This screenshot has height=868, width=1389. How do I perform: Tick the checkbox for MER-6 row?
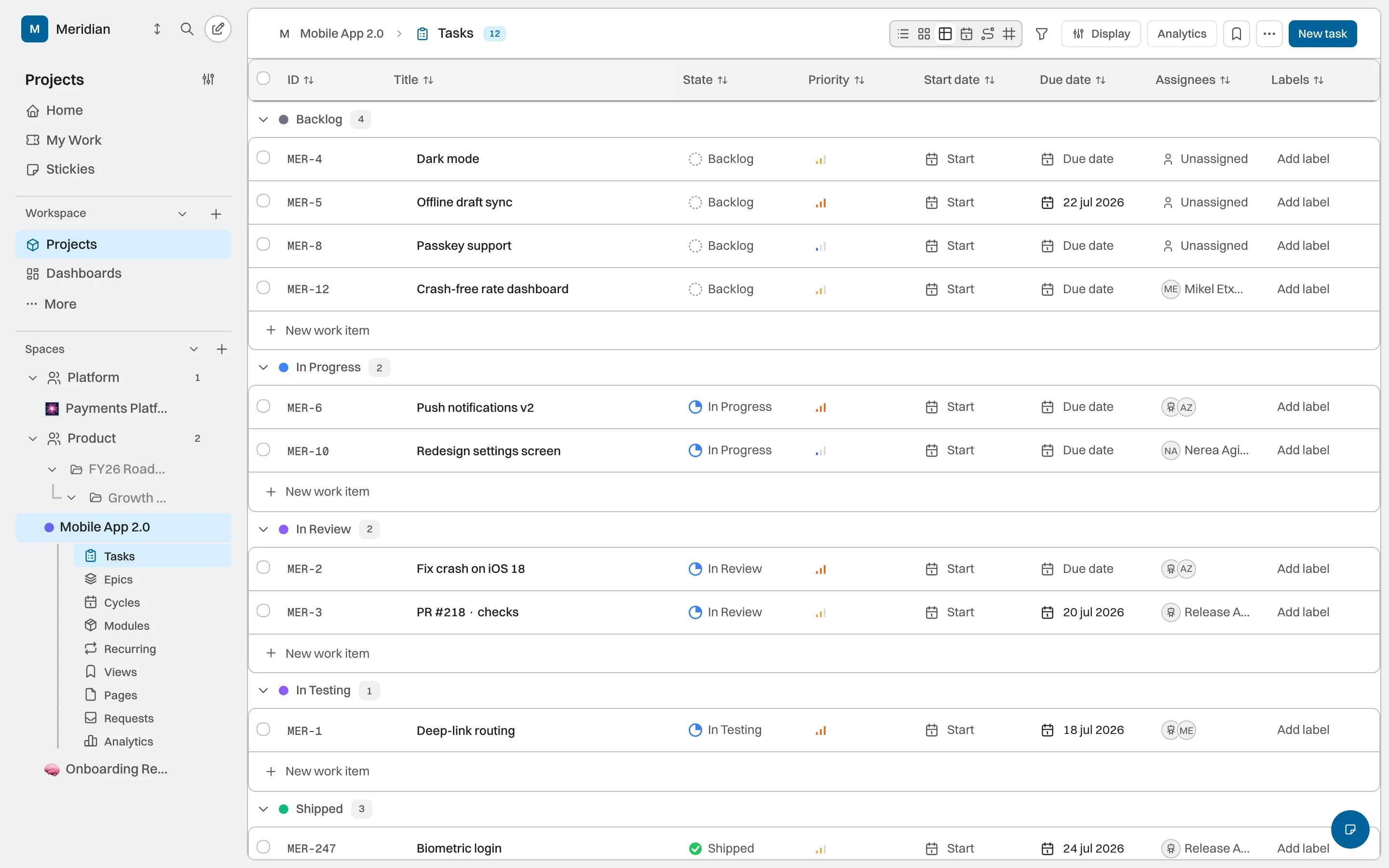(x=263, y=407)
